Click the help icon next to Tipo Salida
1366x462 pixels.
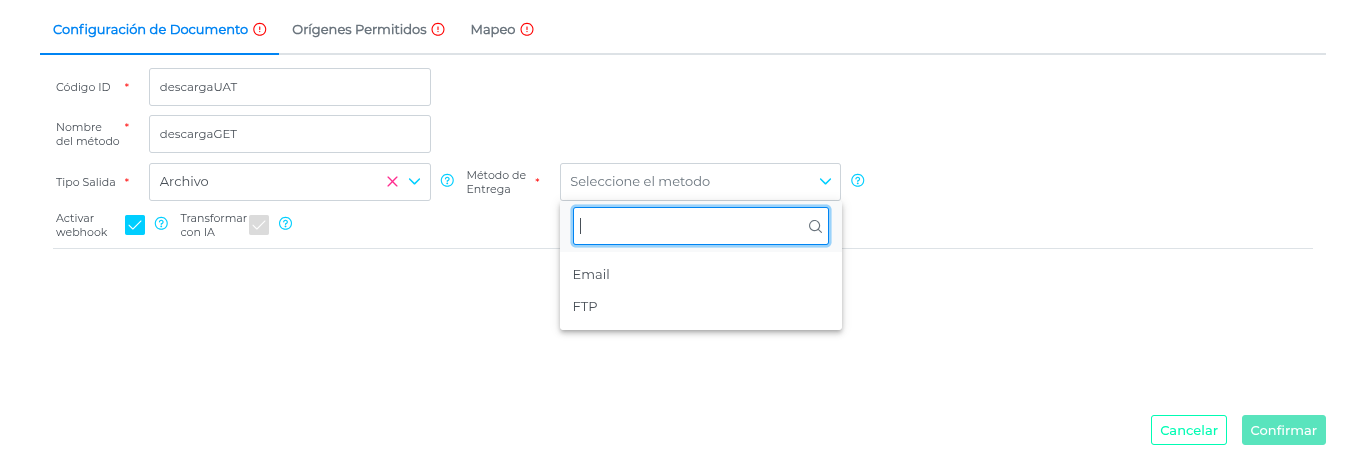coord(447,181)
